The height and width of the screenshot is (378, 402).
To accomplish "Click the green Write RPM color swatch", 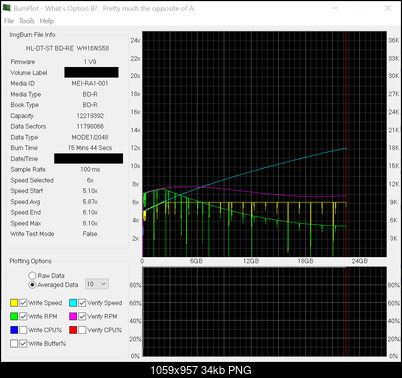I will (x=14, y=316).
